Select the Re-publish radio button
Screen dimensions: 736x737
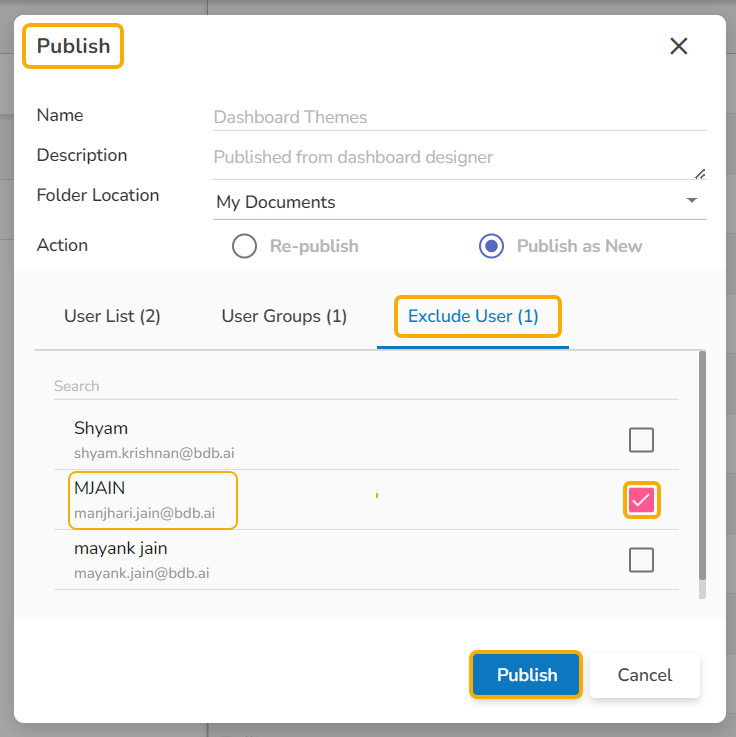pyautogui.click(x=245, y=246)
